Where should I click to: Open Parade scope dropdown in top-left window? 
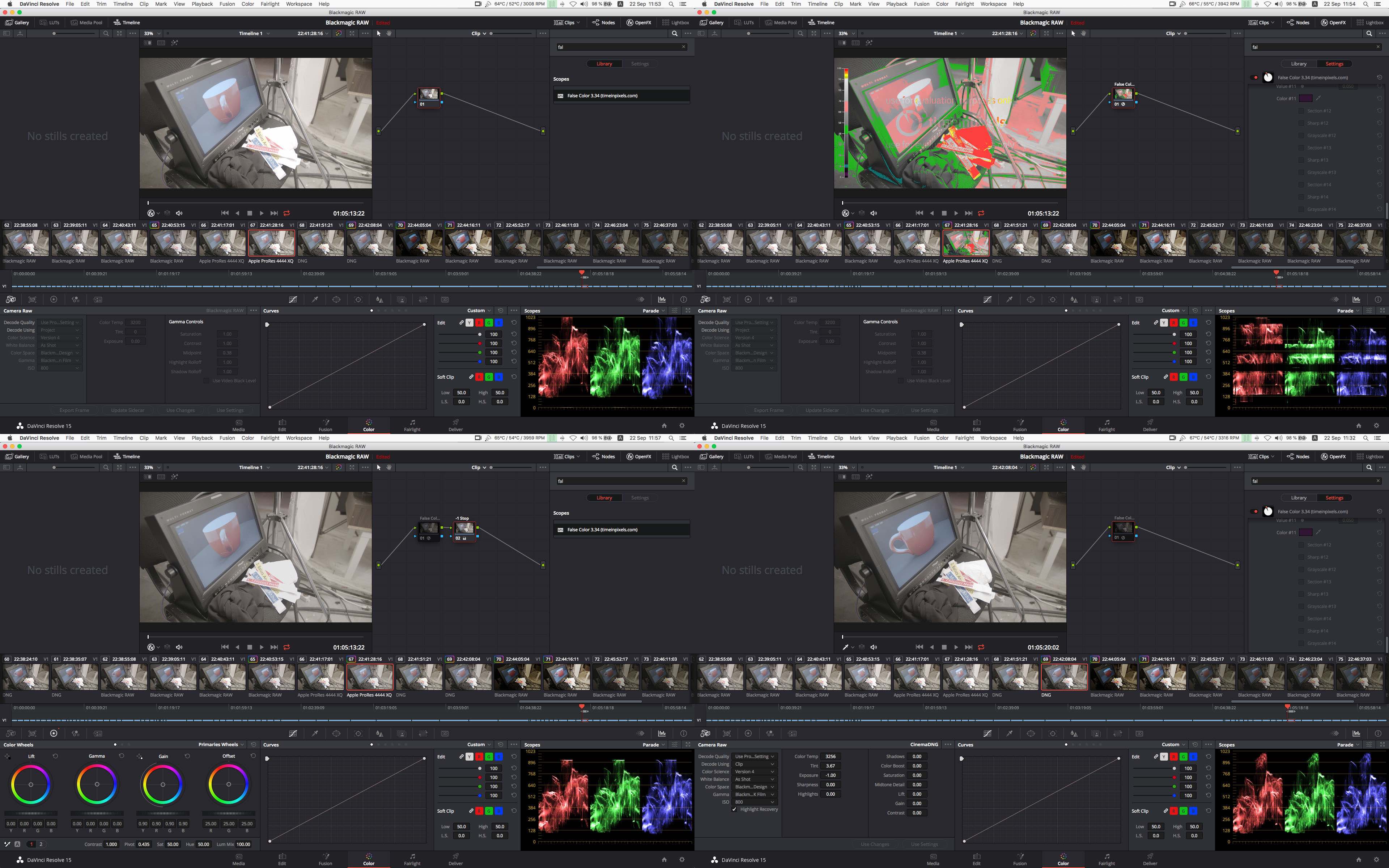click(654, 311)
